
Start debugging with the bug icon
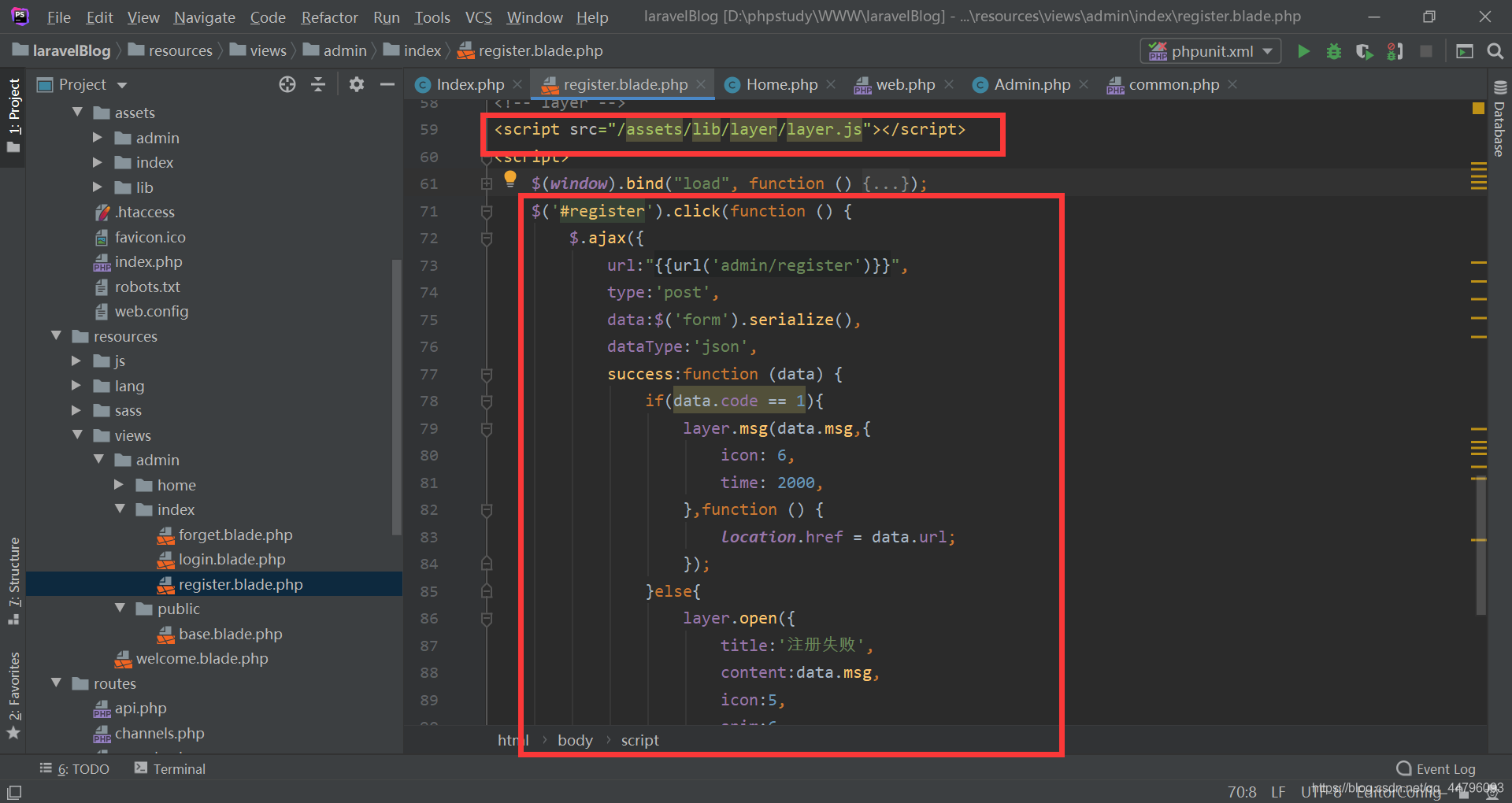(1334, 51)
